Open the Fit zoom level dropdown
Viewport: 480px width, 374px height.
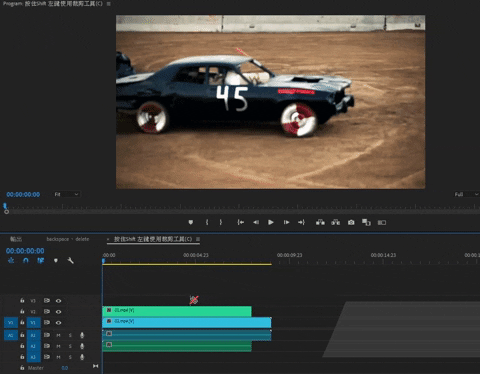pos(67,194)
